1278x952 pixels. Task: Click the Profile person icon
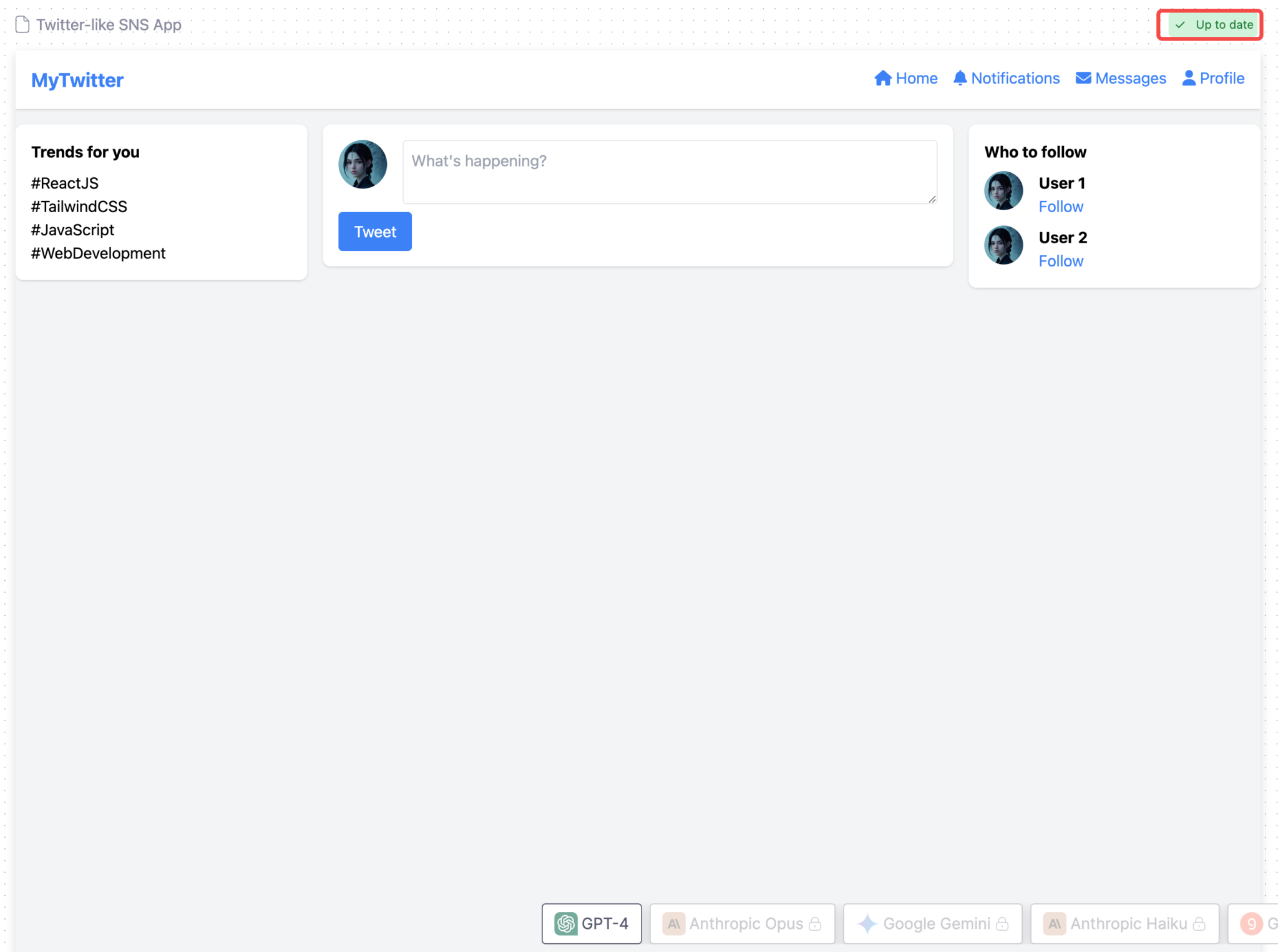[1189, 78]
